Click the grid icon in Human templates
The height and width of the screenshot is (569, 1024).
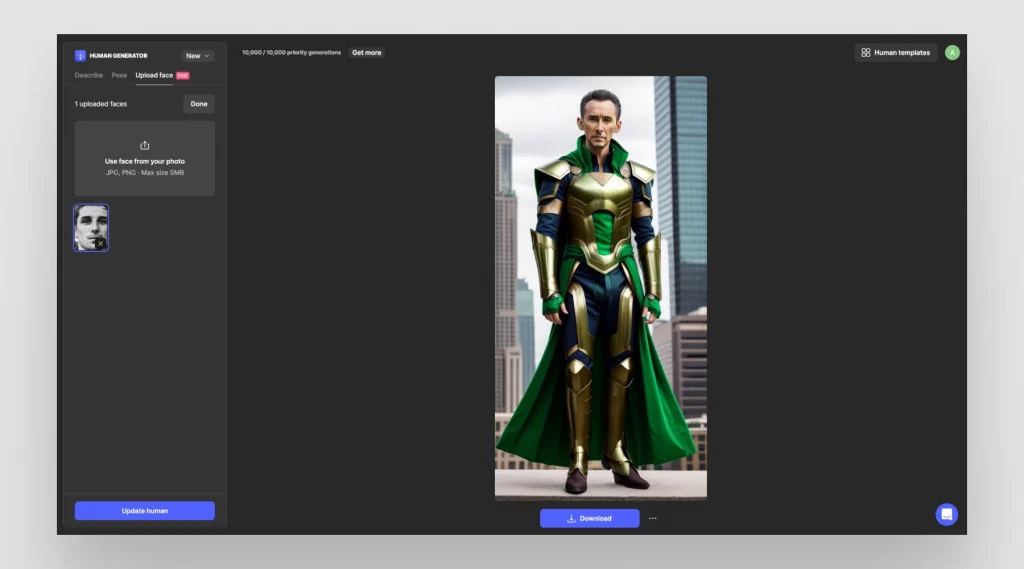865,52
